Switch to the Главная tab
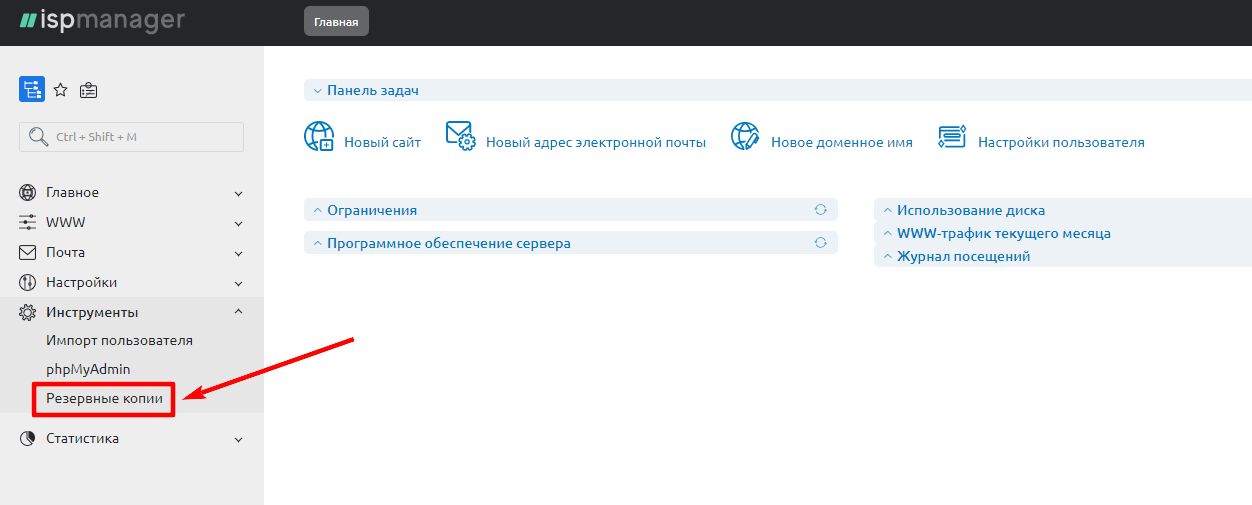 (x=336, y=22)
